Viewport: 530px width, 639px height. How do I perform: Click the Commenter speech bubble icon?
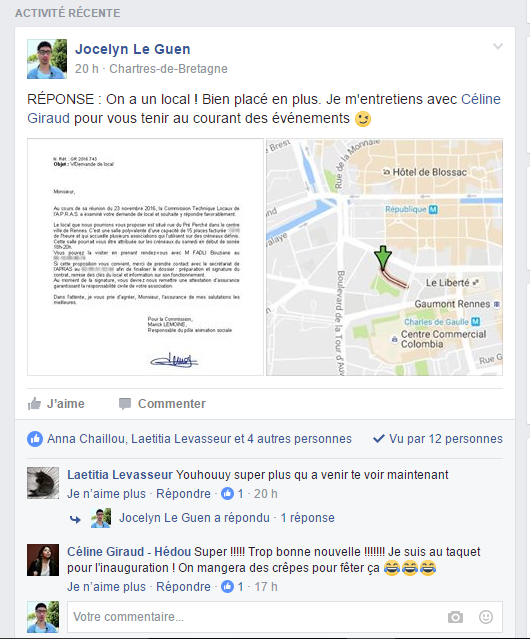coord(125,403)
